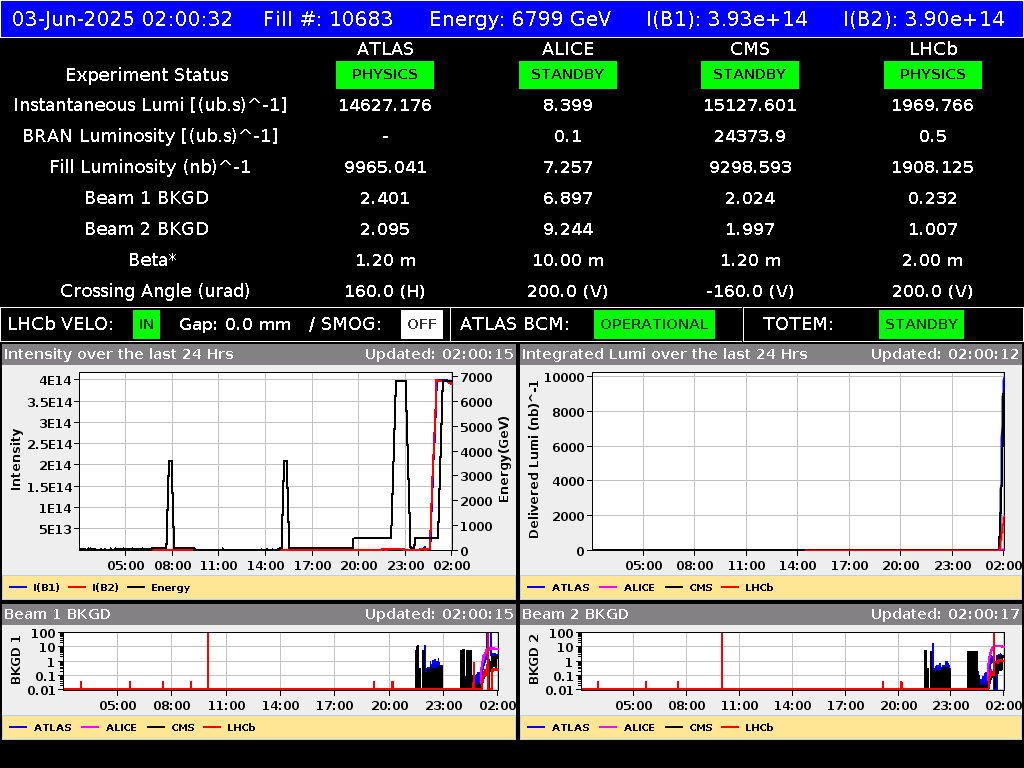This screenshot has height=768, width=1024.
Task: Click the LHCb PHYSICS status indicator
Action: pos(933,74)
